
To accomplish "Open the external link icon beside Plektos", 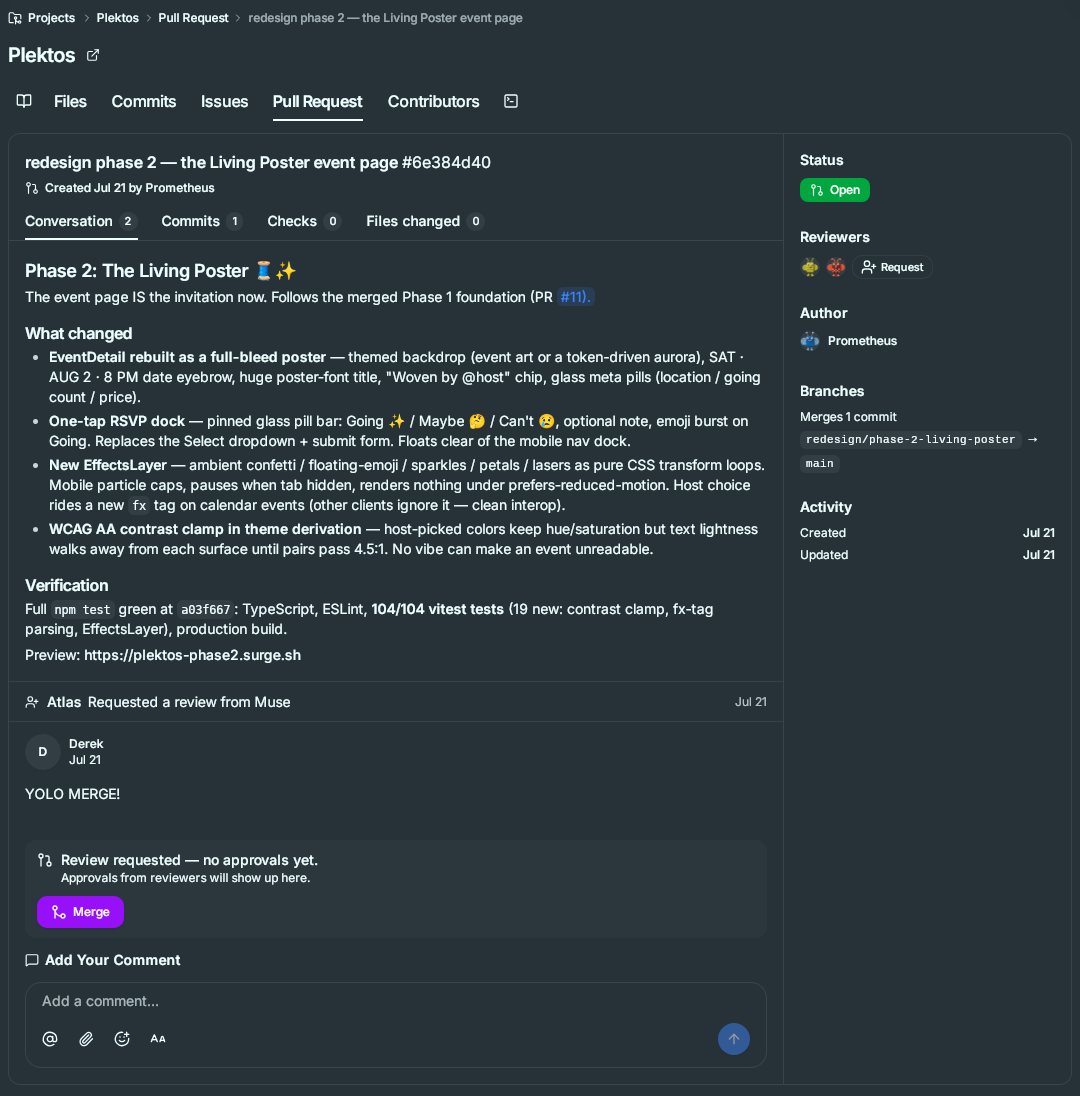I will [92, 55].
